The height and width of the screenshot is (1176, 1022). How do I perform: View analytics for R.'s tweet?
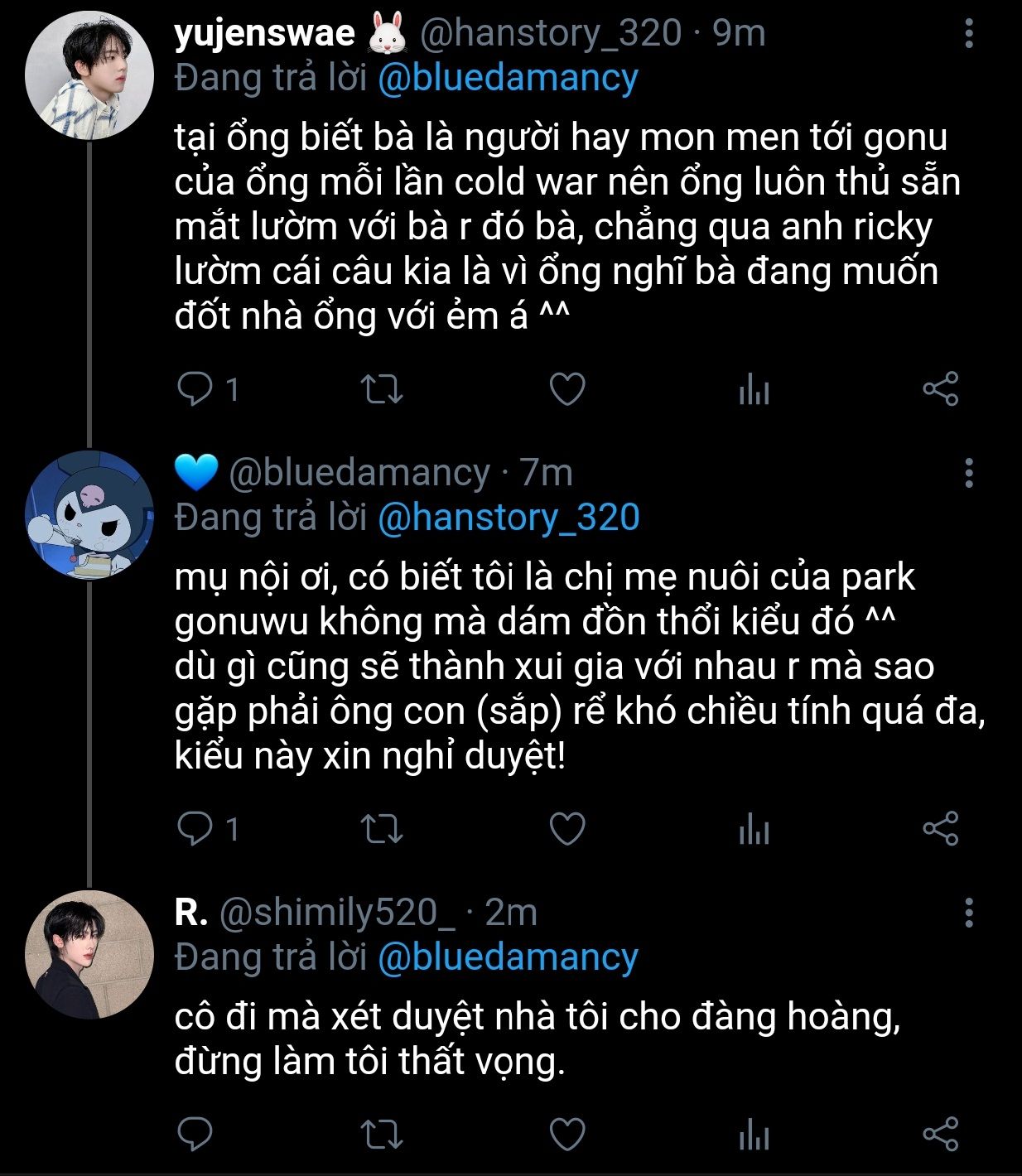[754, 1135]
